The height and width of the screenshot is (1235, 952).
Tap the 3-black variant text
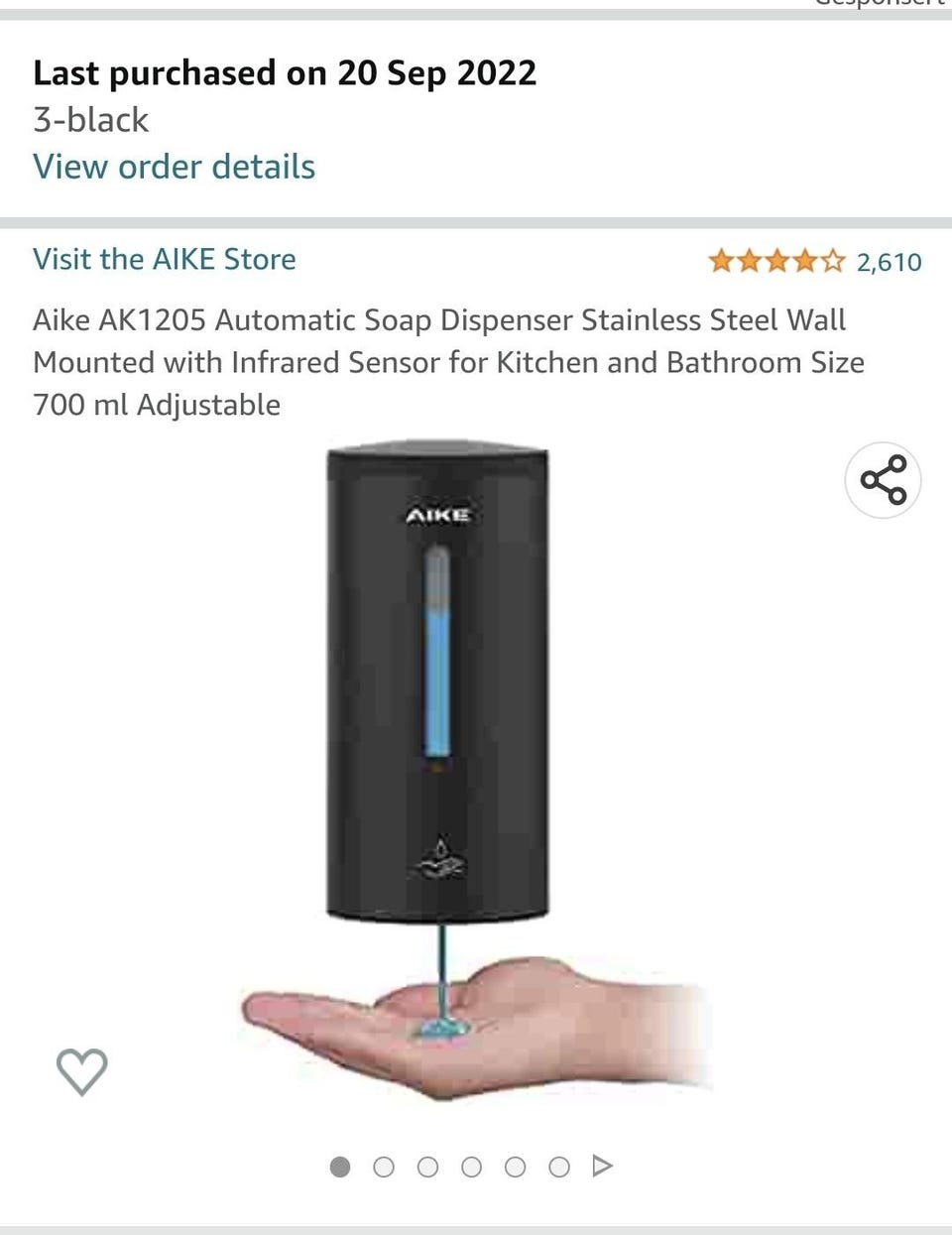90,120
